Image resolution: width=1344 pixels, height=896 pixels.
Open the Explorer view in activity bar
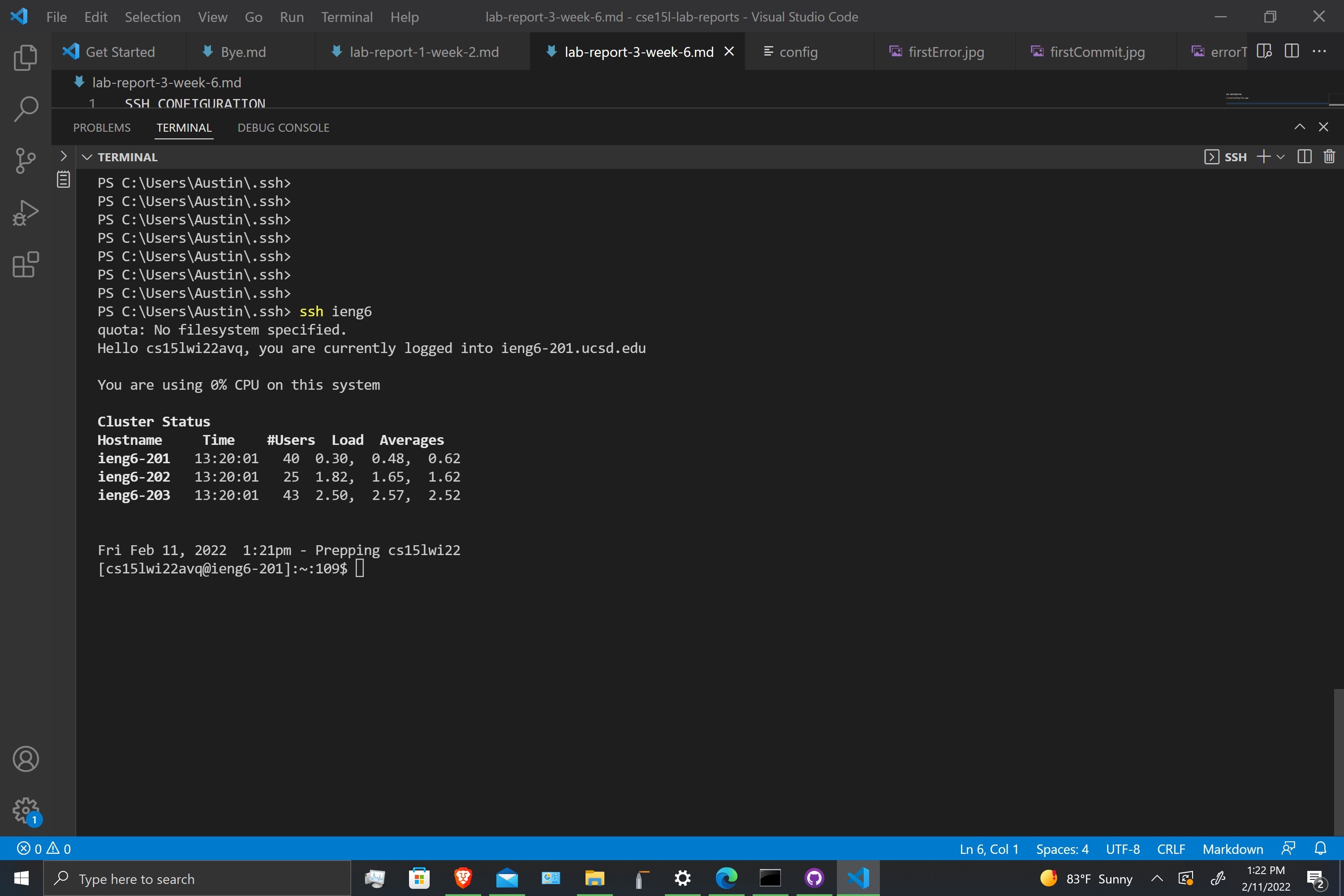pyautogui.click(x=26, y=57)
